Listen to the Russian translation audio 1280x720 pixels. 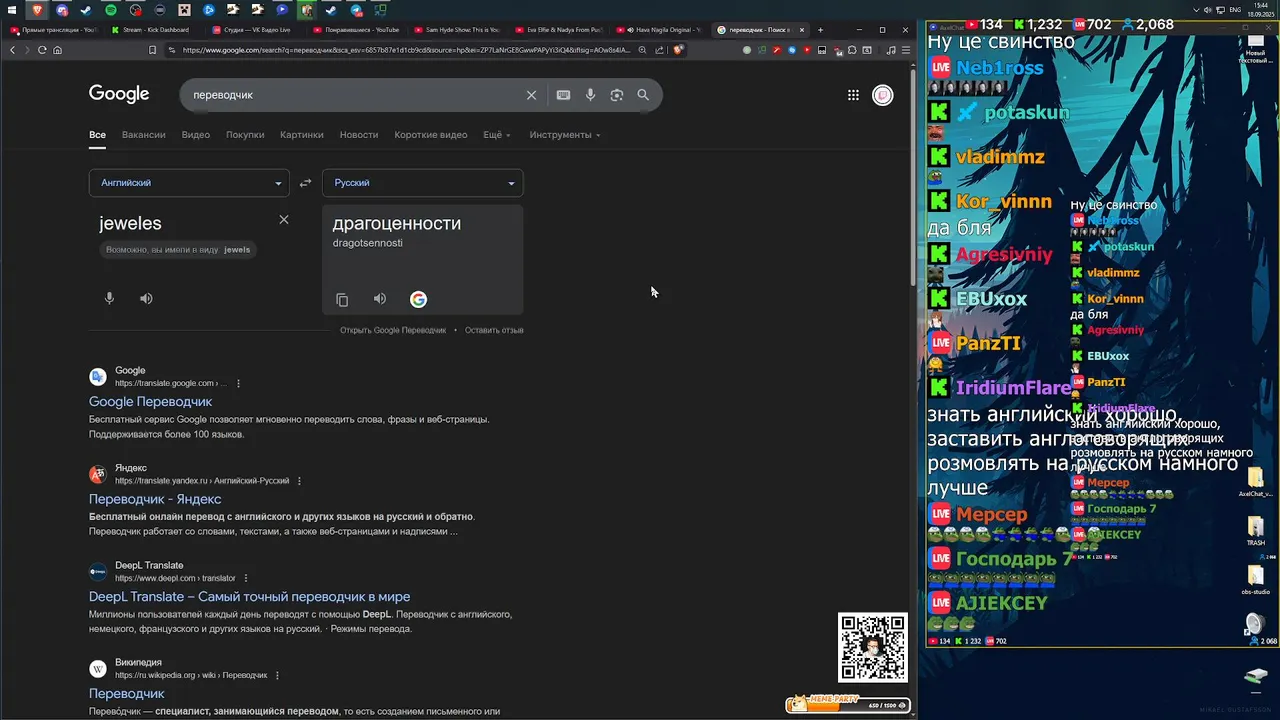click(x=380, y=299)
